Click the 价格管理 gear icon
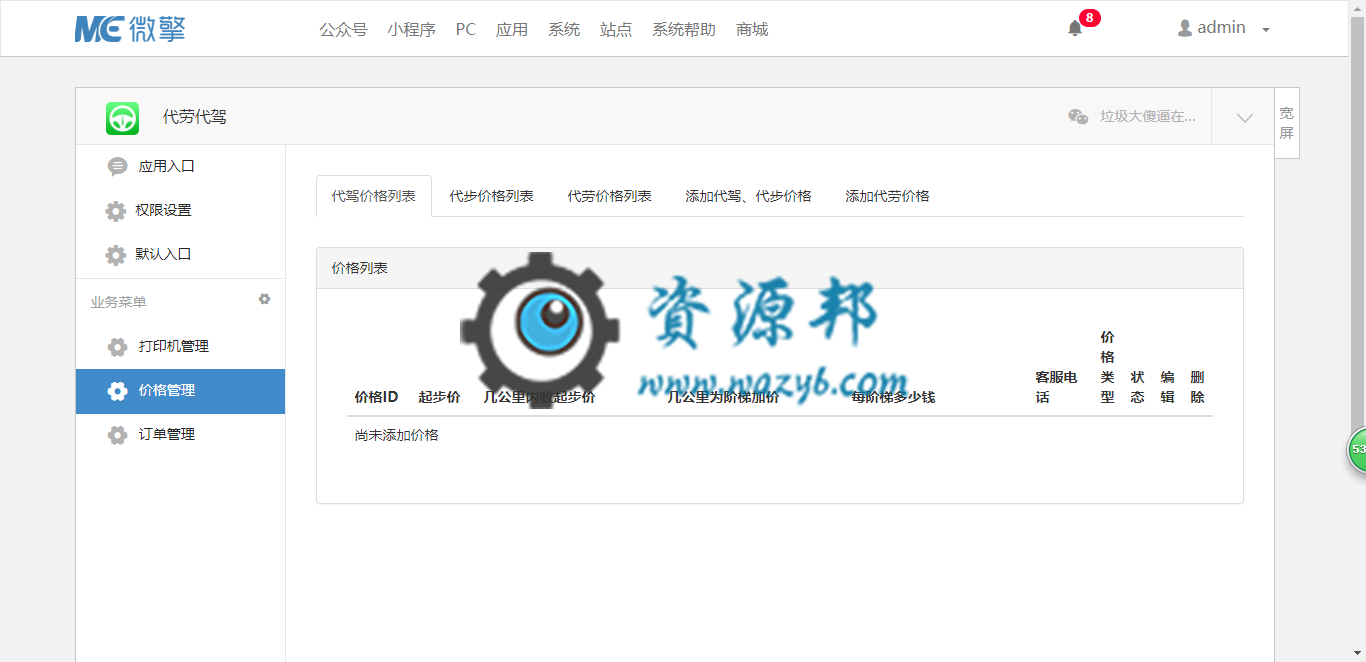The image size is (1366, 662). 117,391
